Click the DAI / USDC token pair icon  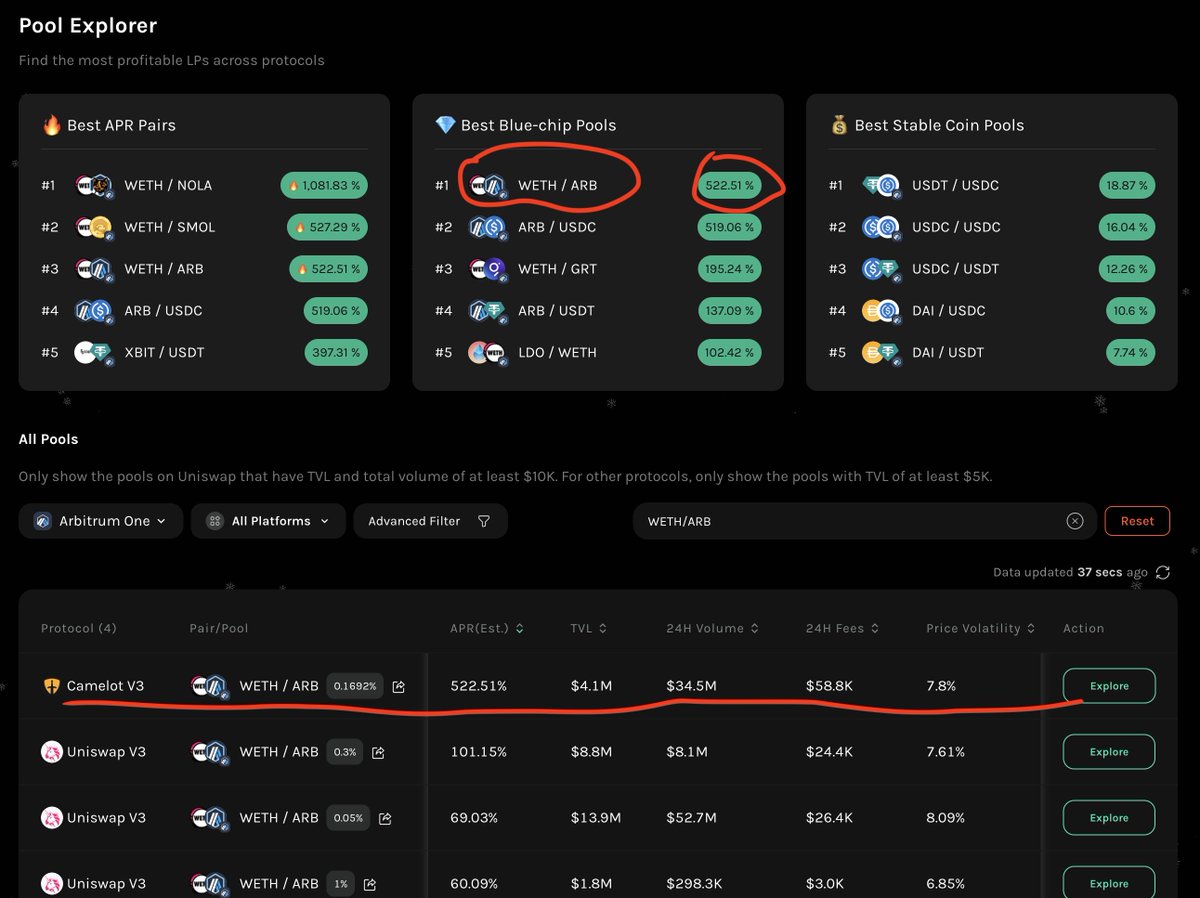pos(880,311)
